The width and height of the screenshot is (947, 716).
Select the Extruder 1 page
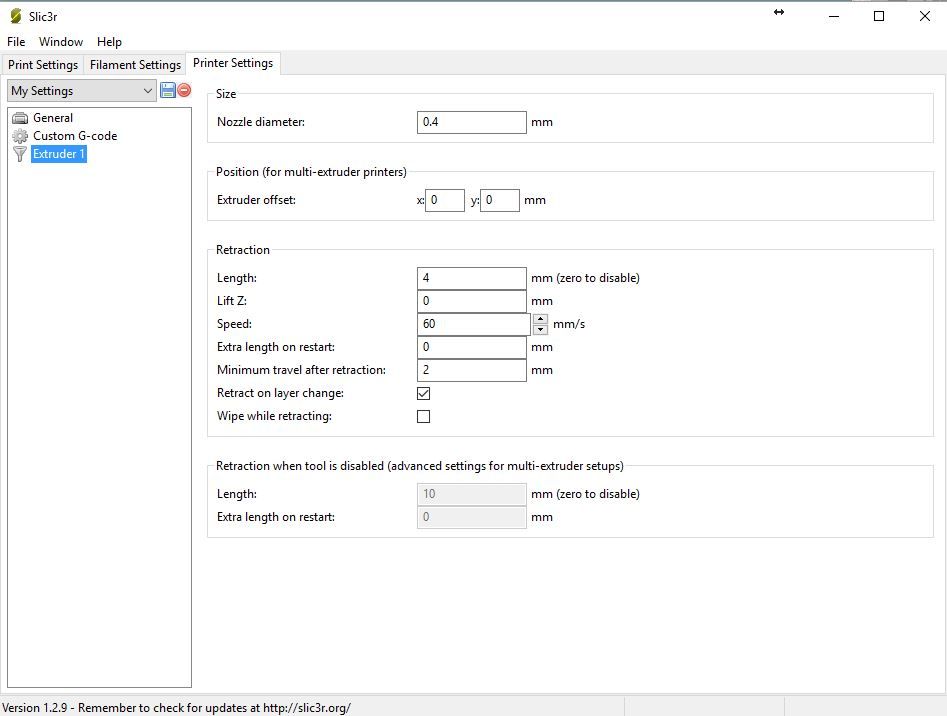(x=59, y=154)
